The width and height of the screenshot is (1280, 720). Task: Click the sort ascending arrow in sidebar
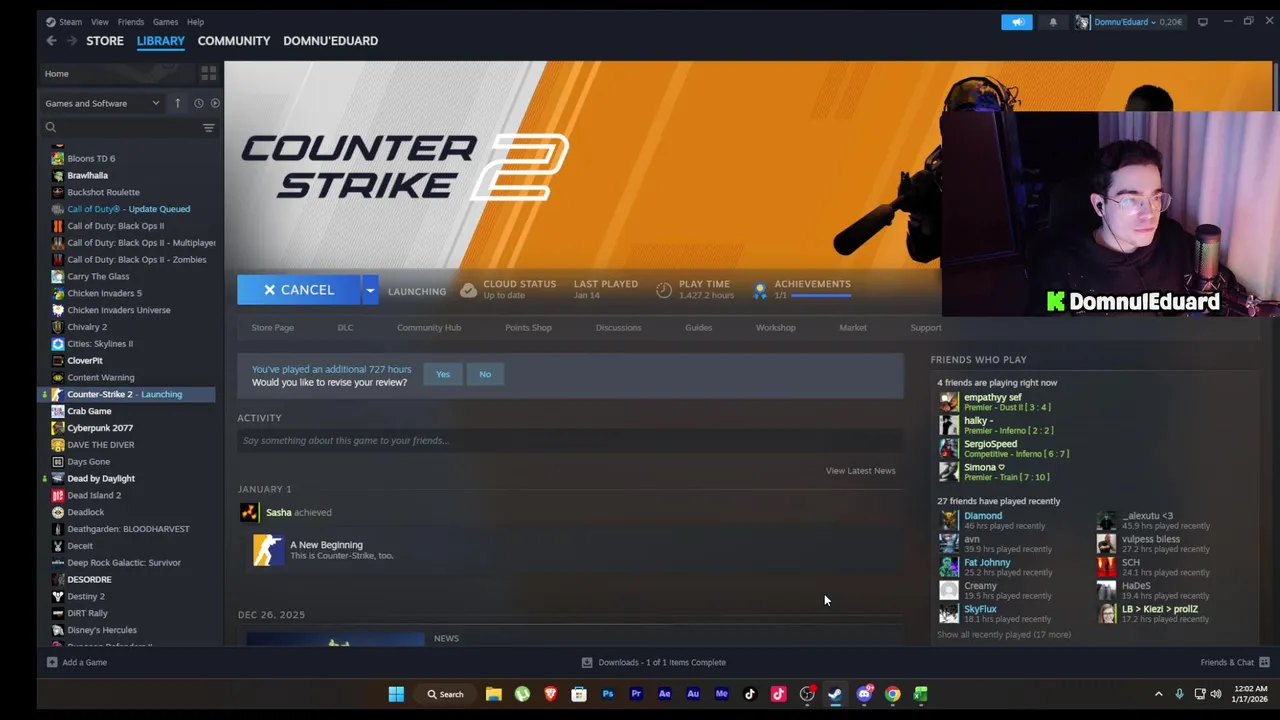pos(177,103)
